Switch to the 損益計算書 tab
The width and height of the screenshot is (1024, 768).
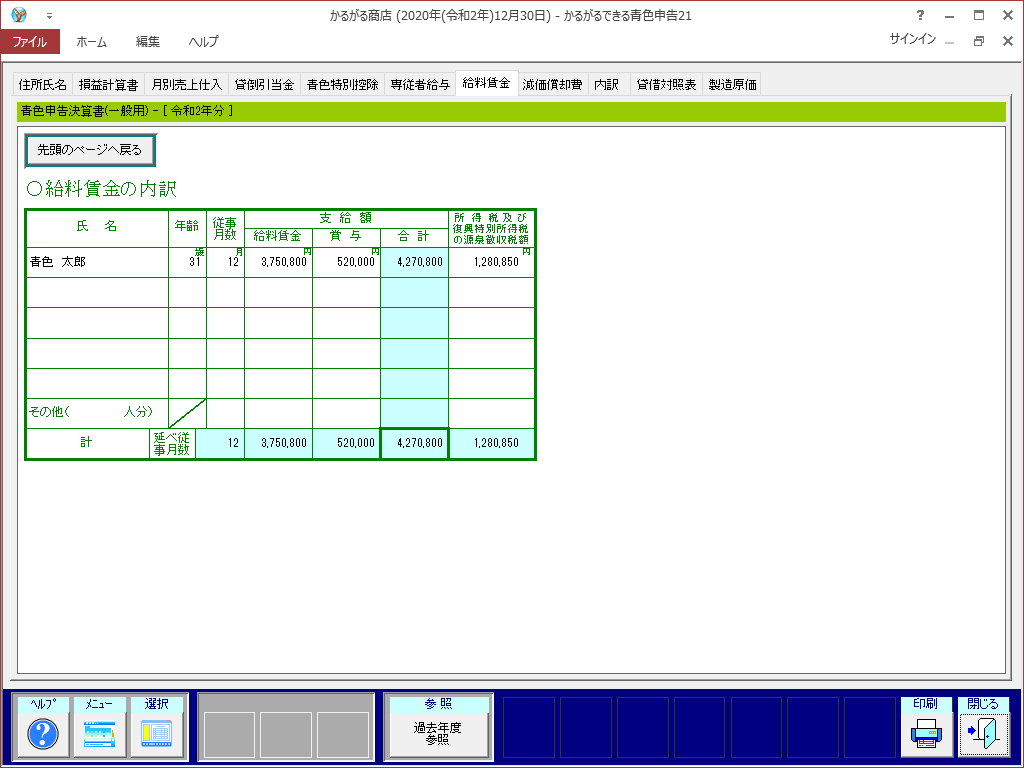(108, 84)
